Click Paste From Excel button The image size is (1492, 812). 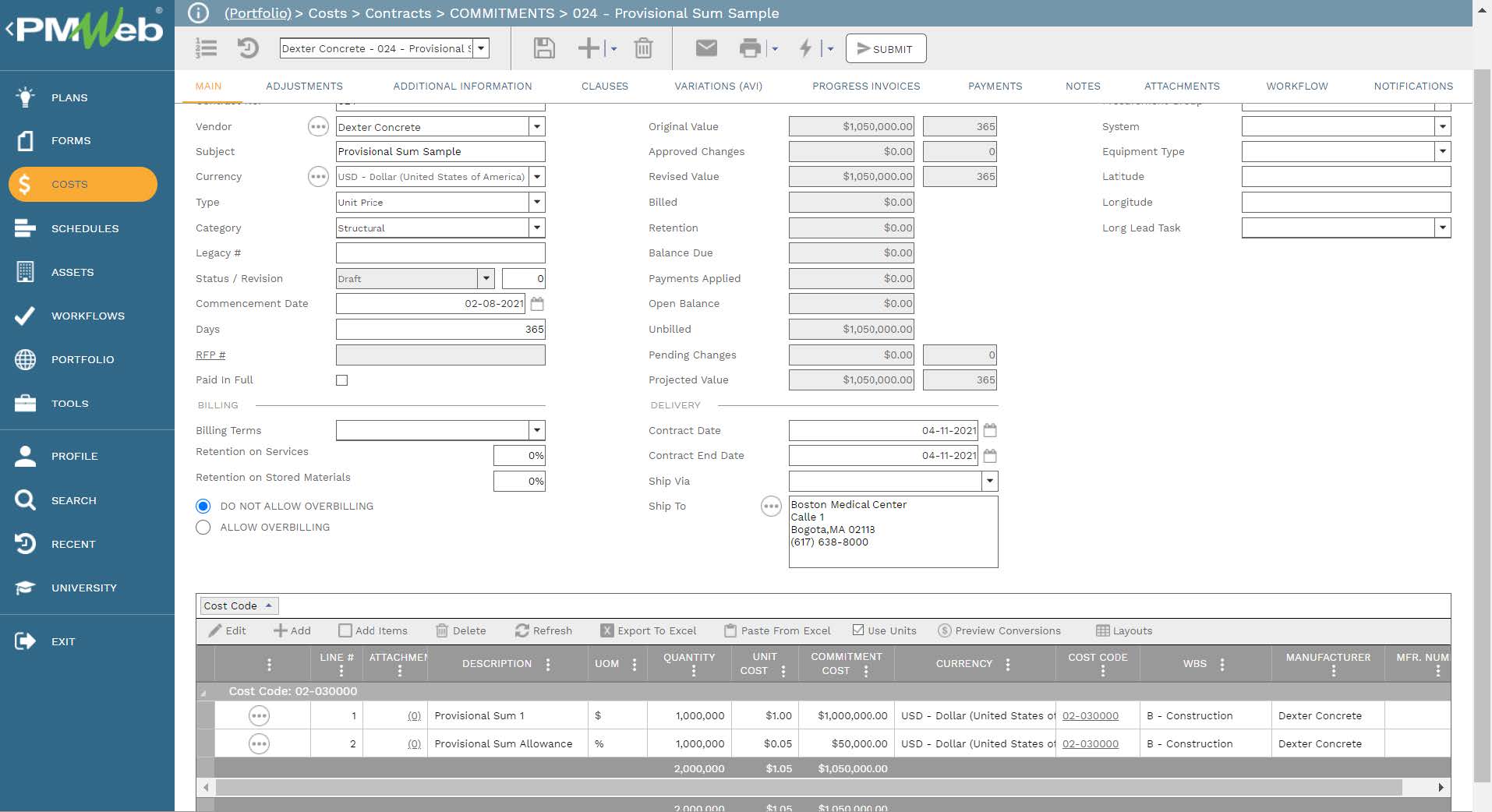(777, 630)
